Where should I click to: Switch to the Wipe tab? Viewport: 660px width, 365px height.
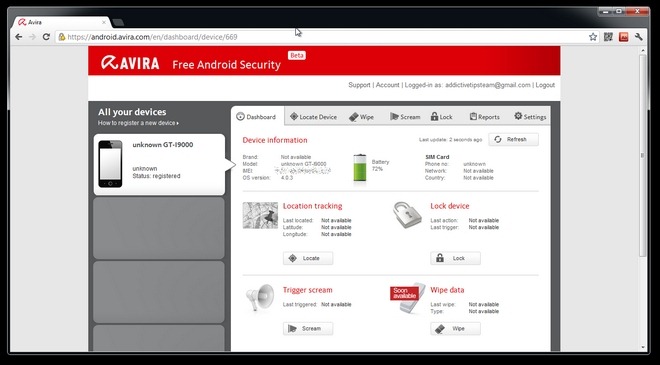pos(362,117)
